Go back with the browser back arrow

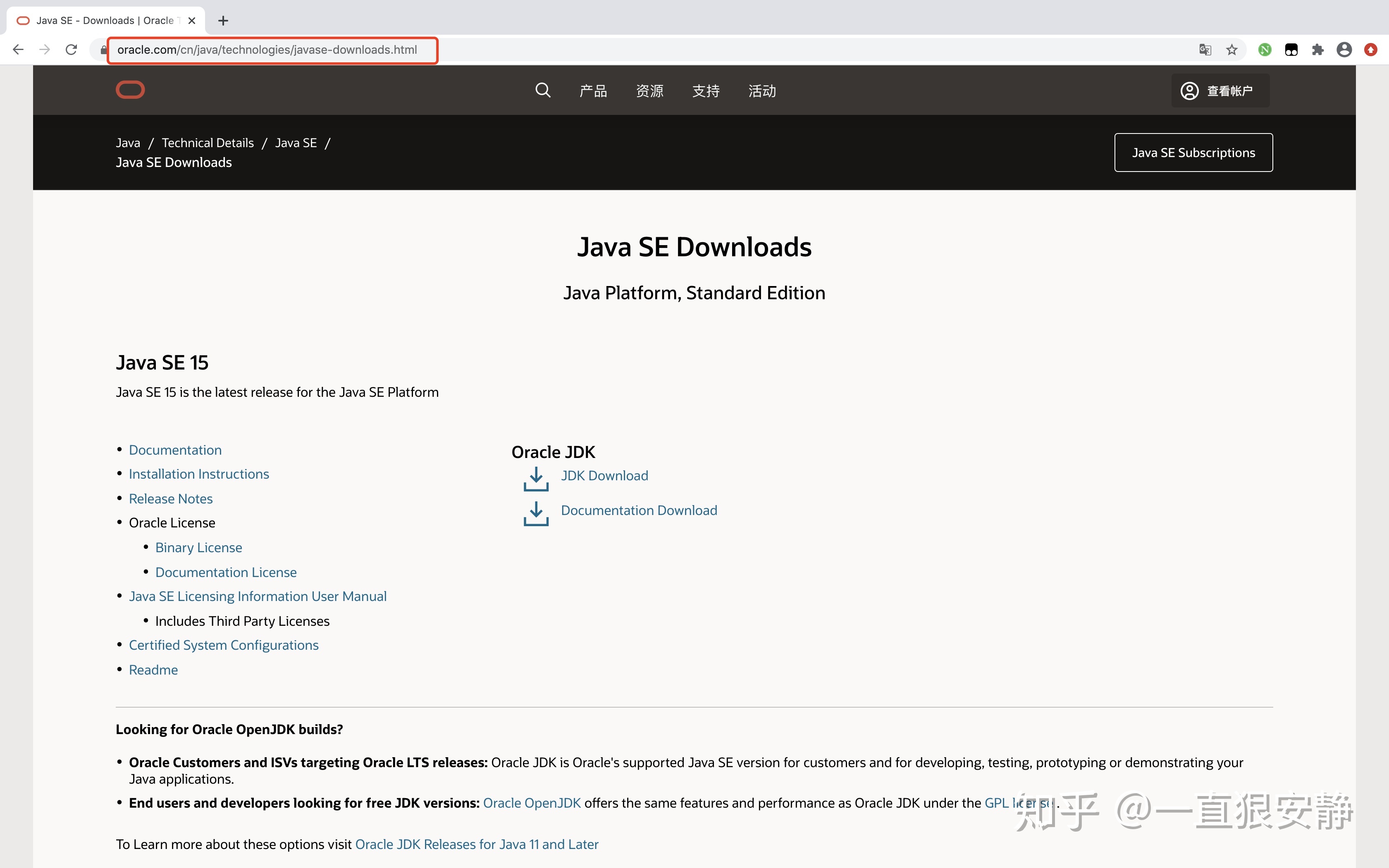(18, 50)
